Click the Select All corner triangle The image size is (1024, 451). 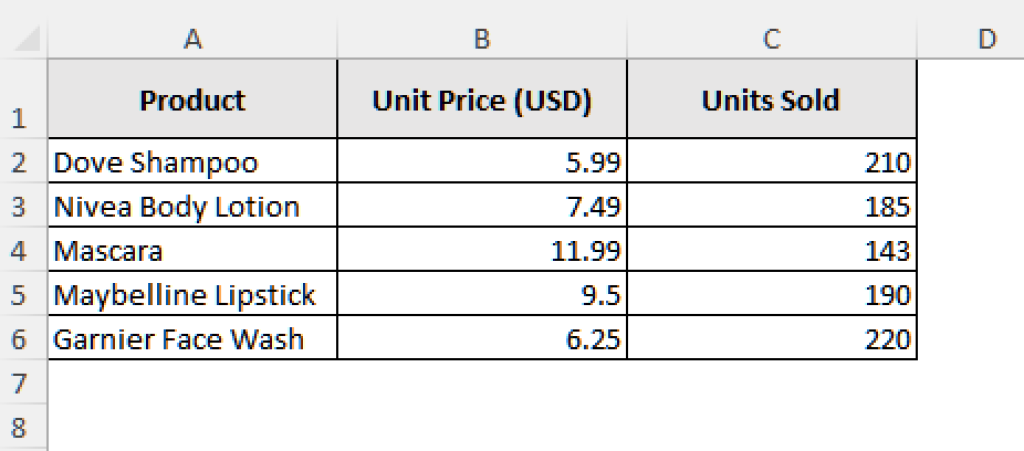coord(28,40)
